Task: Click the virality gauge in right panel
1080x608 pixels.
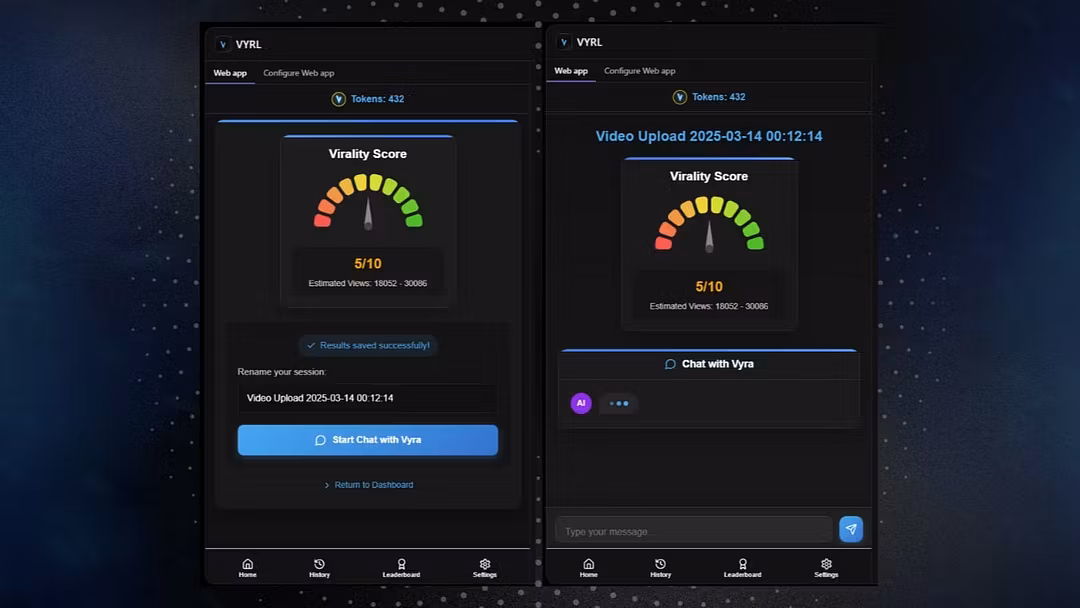Action: [x=709, y=224]
